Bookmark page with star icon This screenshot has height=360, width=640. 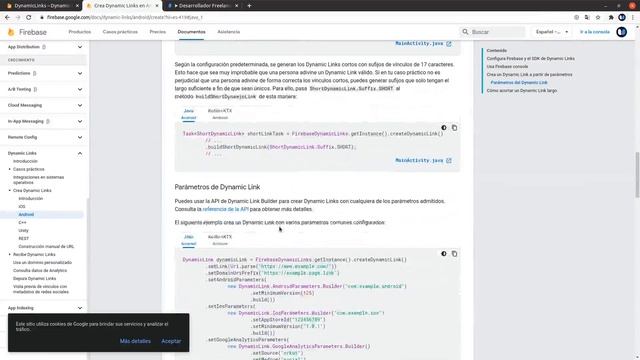598,17
